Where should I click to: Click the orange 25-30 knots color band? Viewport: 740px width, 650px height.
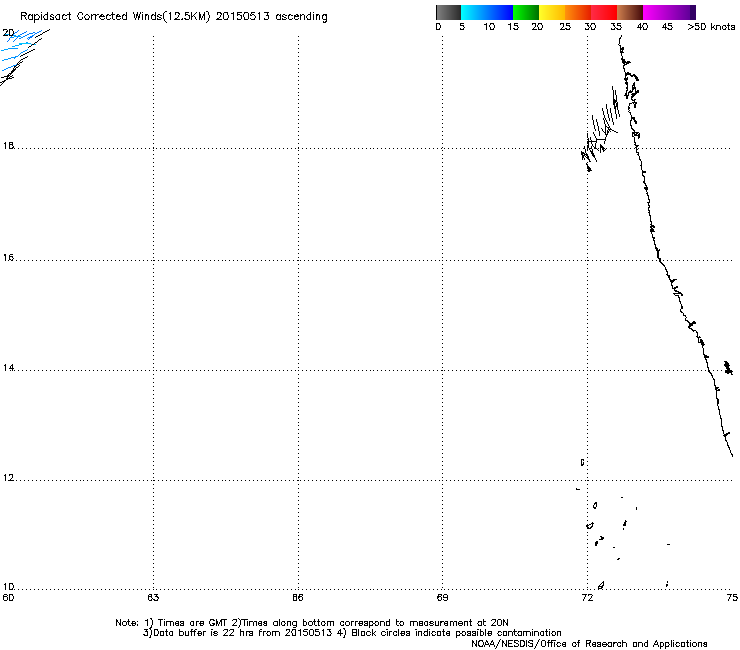pos(578,12)
